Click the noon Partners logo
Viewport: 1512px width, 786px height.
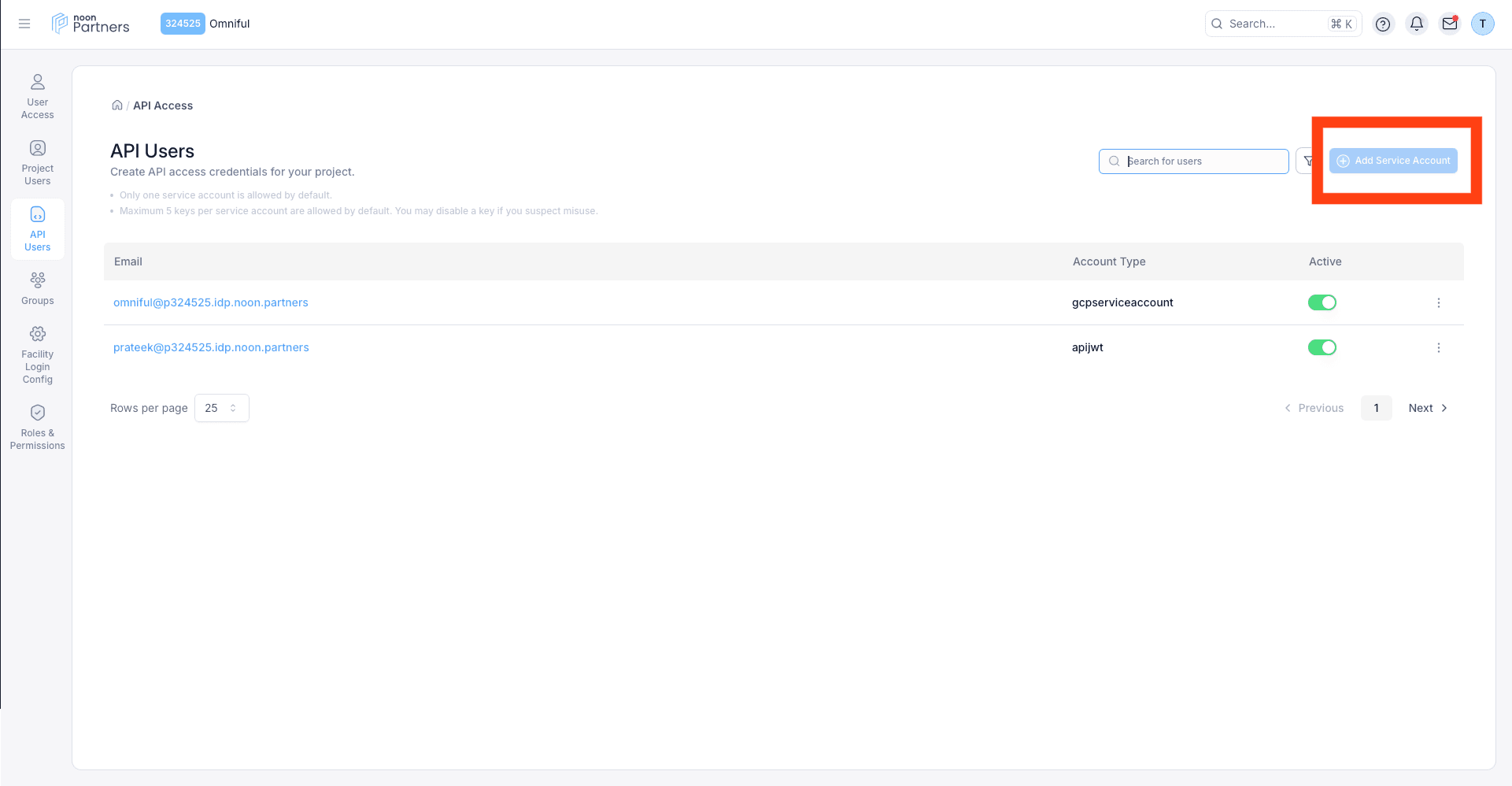(91, 24)
